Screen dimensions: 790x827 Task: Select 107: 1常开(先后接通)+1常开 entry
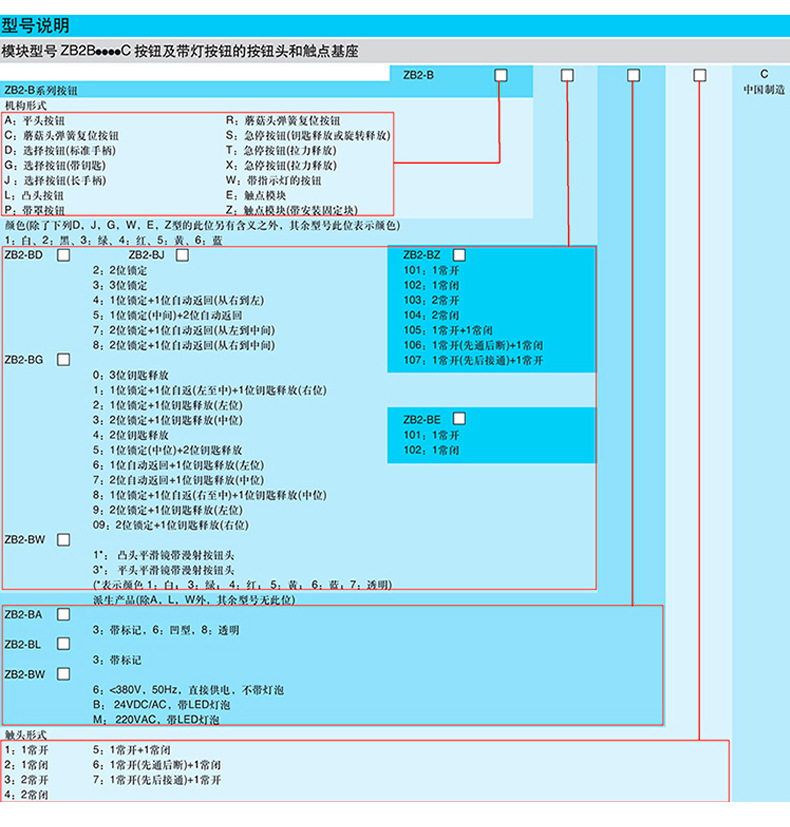pos(473,360)
